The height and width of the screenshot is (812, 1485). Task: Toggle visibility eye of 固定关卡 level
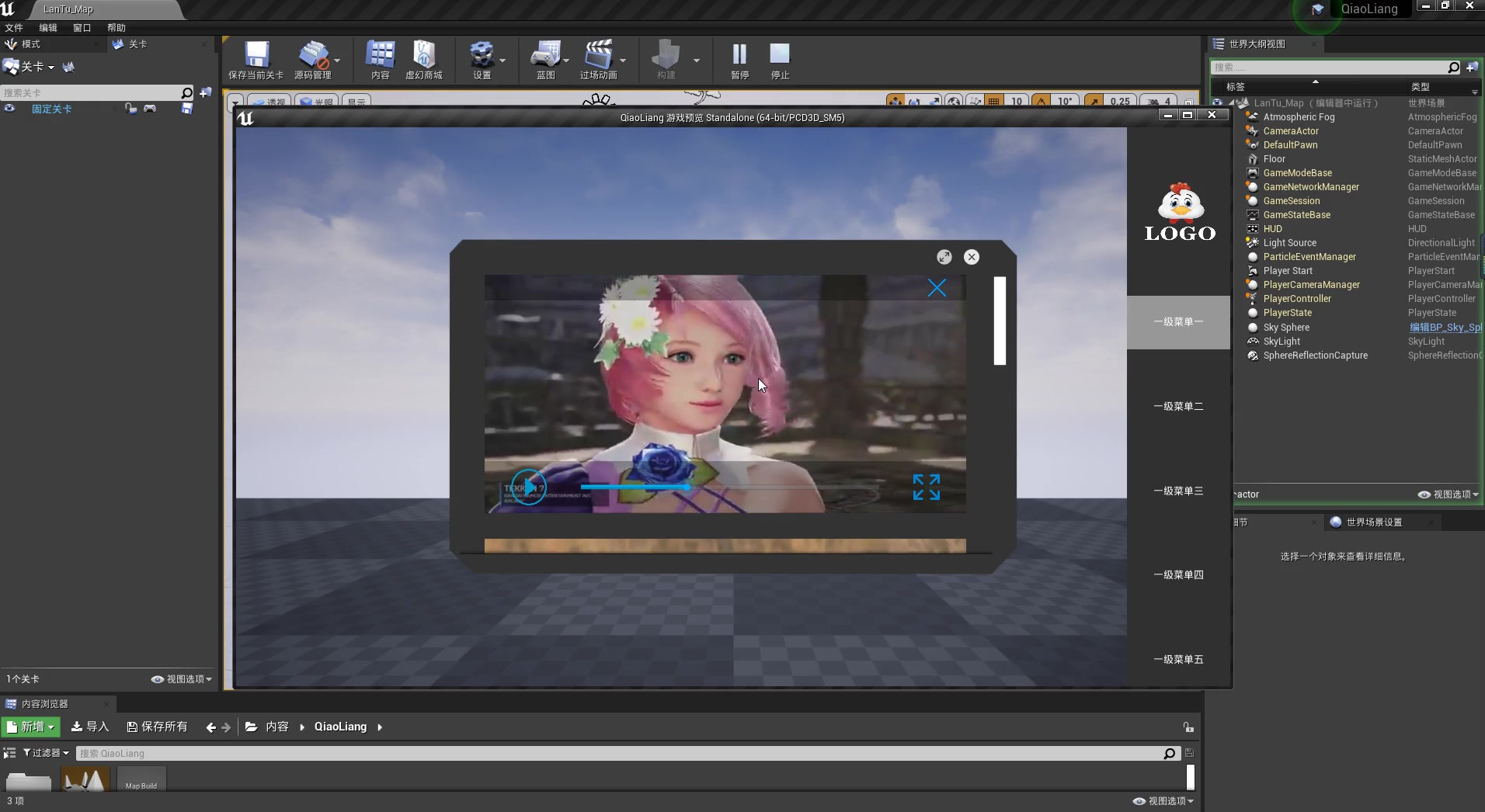coord(9,109)
